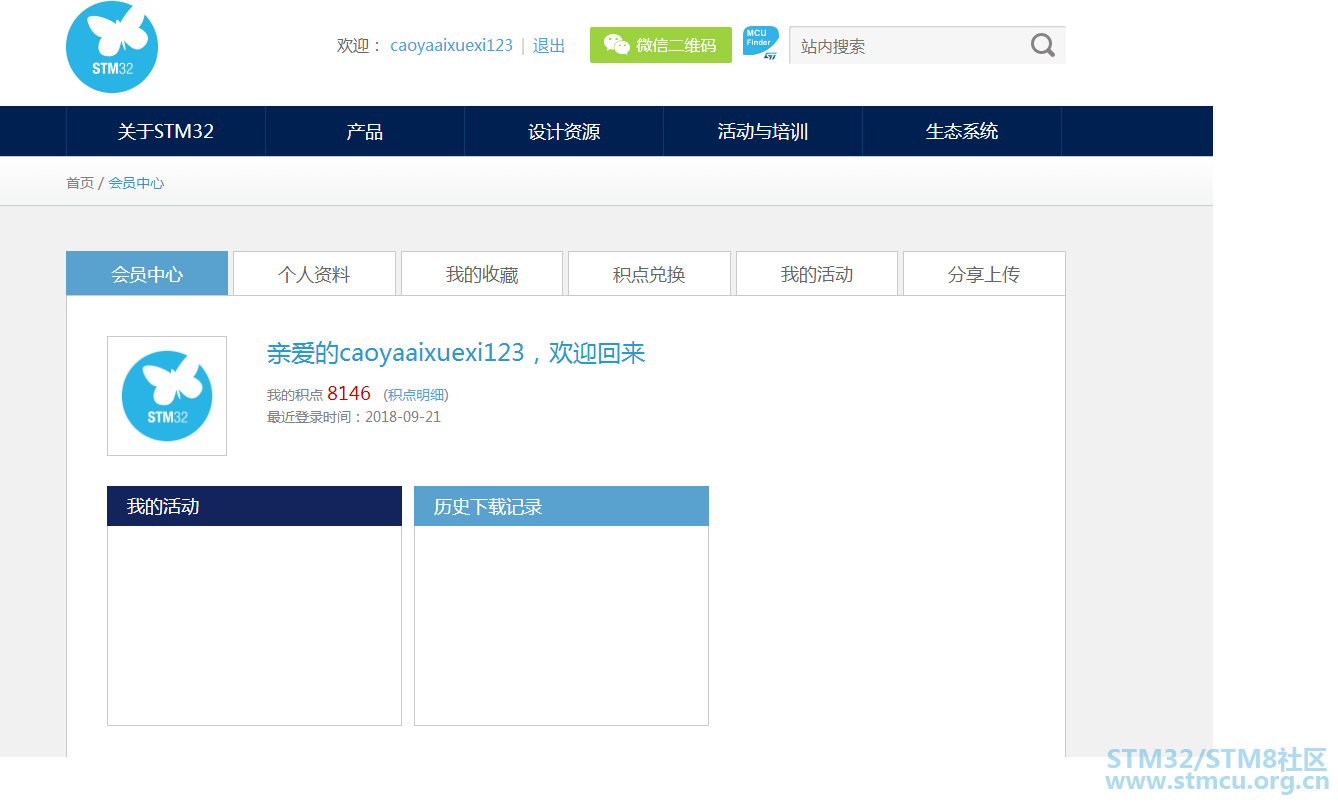This screenshot has width=1338, height=804.
Task: Switch to 个人资料 tab
Action: pos(314,274)
